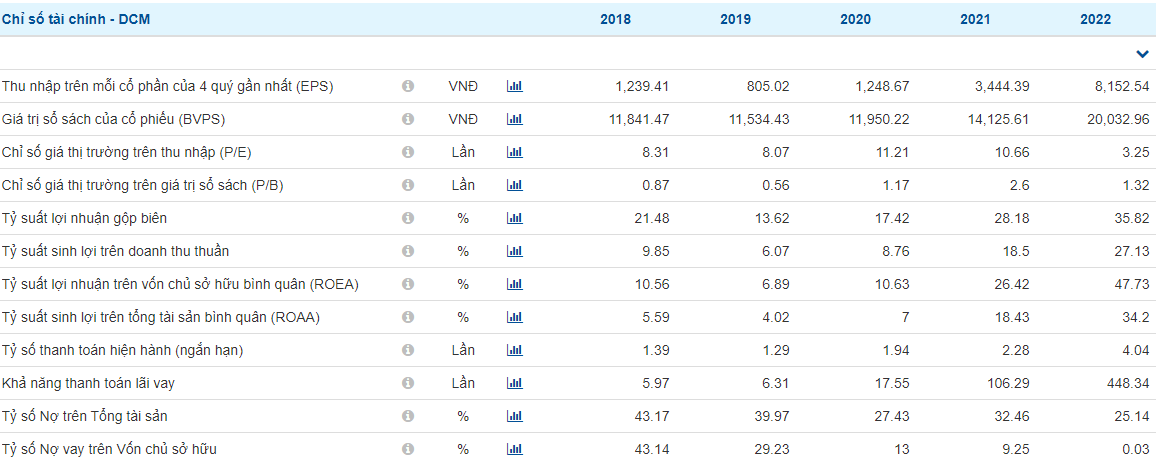The height and width of the screenshot is (467, 1156).
Task: Select the 2022 column header
Action: 1096,20
